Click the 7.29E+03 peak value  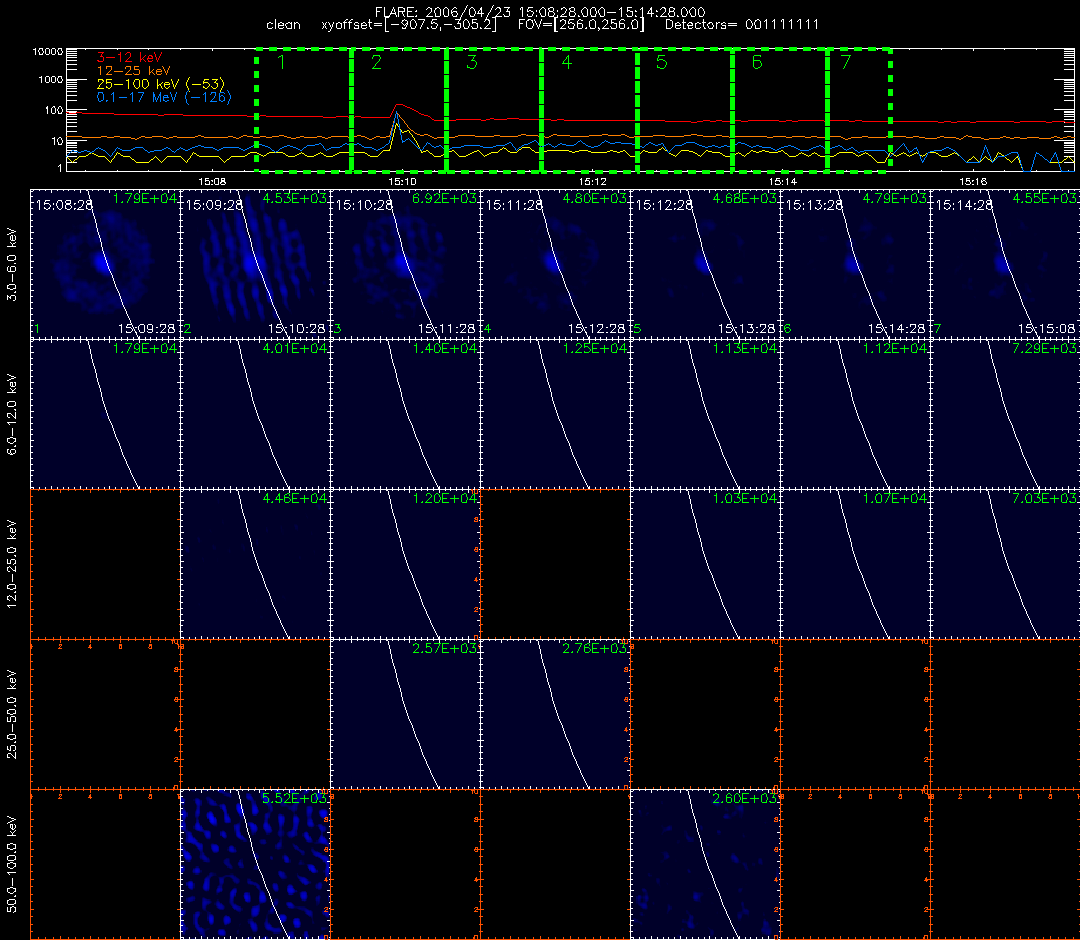1045,348
